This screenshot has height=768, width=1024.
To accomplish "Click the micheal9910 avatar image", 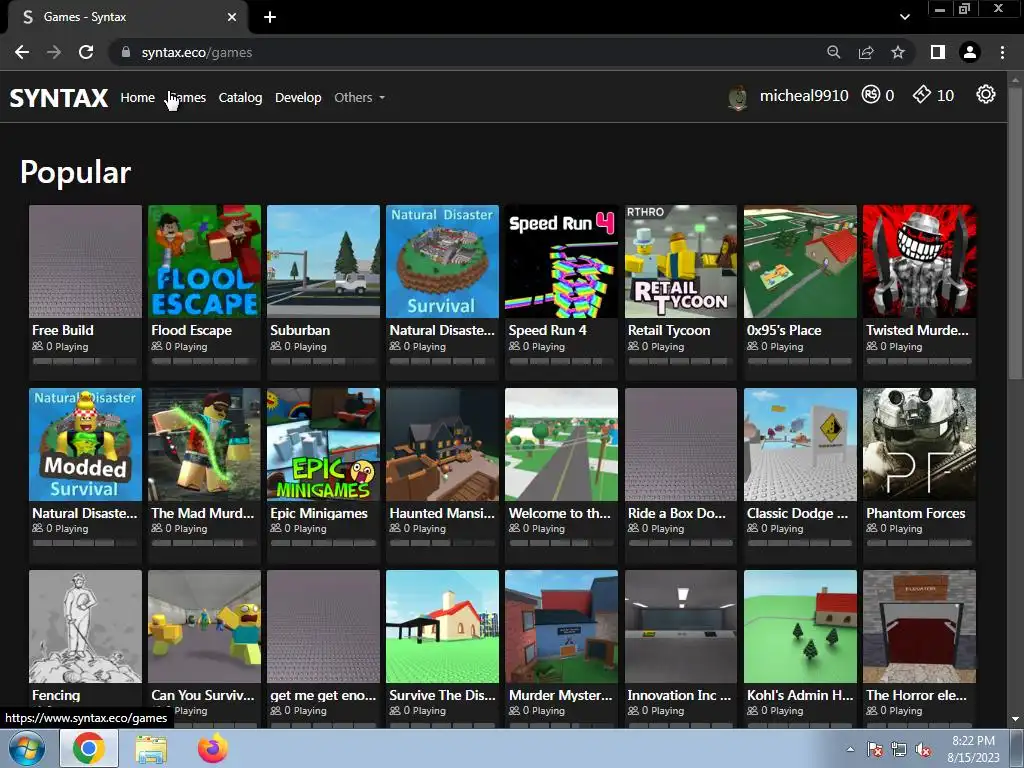I will coord(738,97).
